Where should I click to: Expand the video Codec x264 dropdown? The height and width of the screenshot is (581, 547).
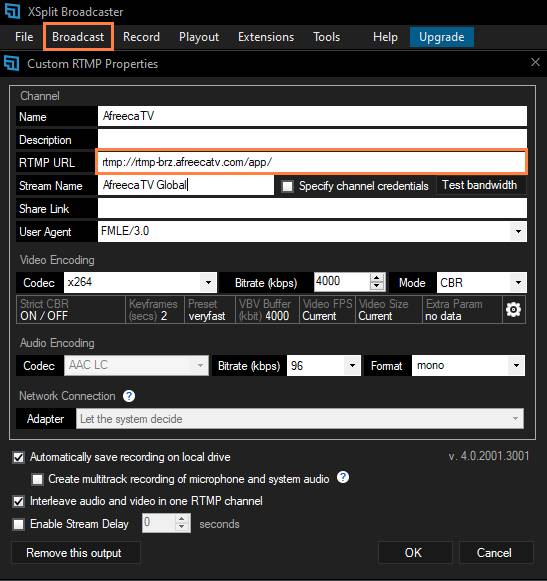[x=209, y=283]
